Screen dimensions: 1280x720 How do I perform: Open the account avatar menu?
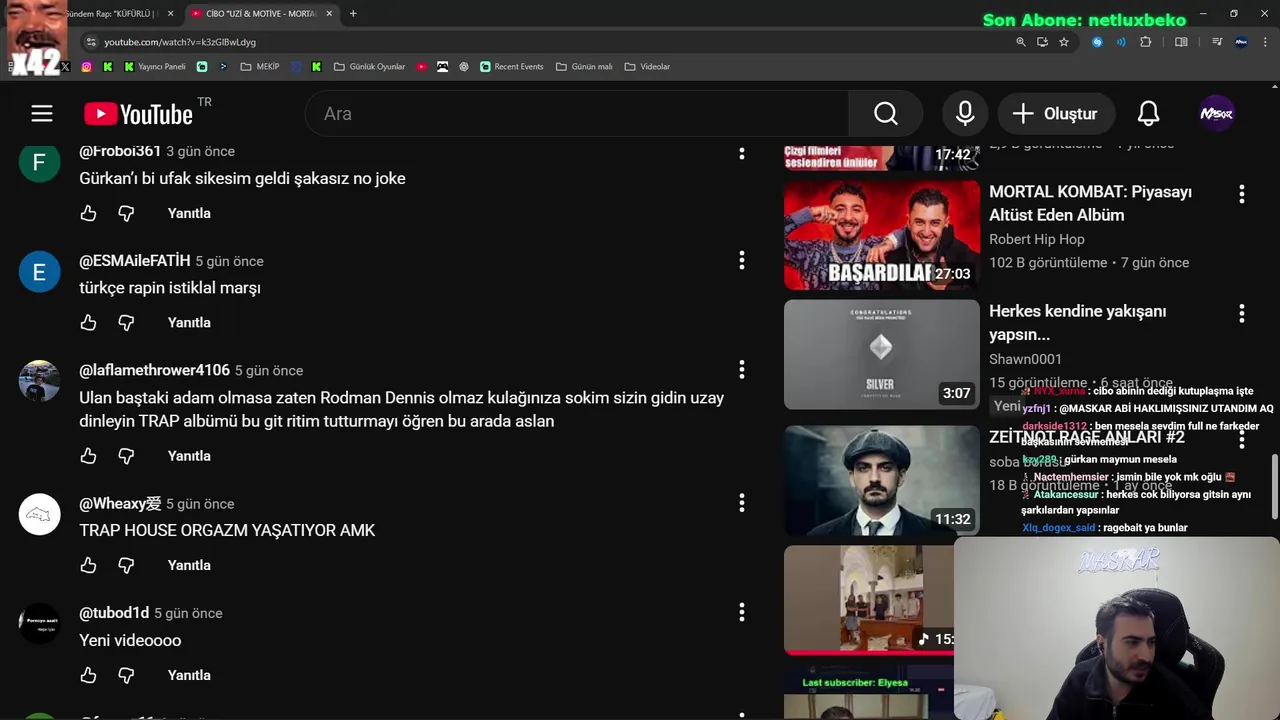point(1217,114)
